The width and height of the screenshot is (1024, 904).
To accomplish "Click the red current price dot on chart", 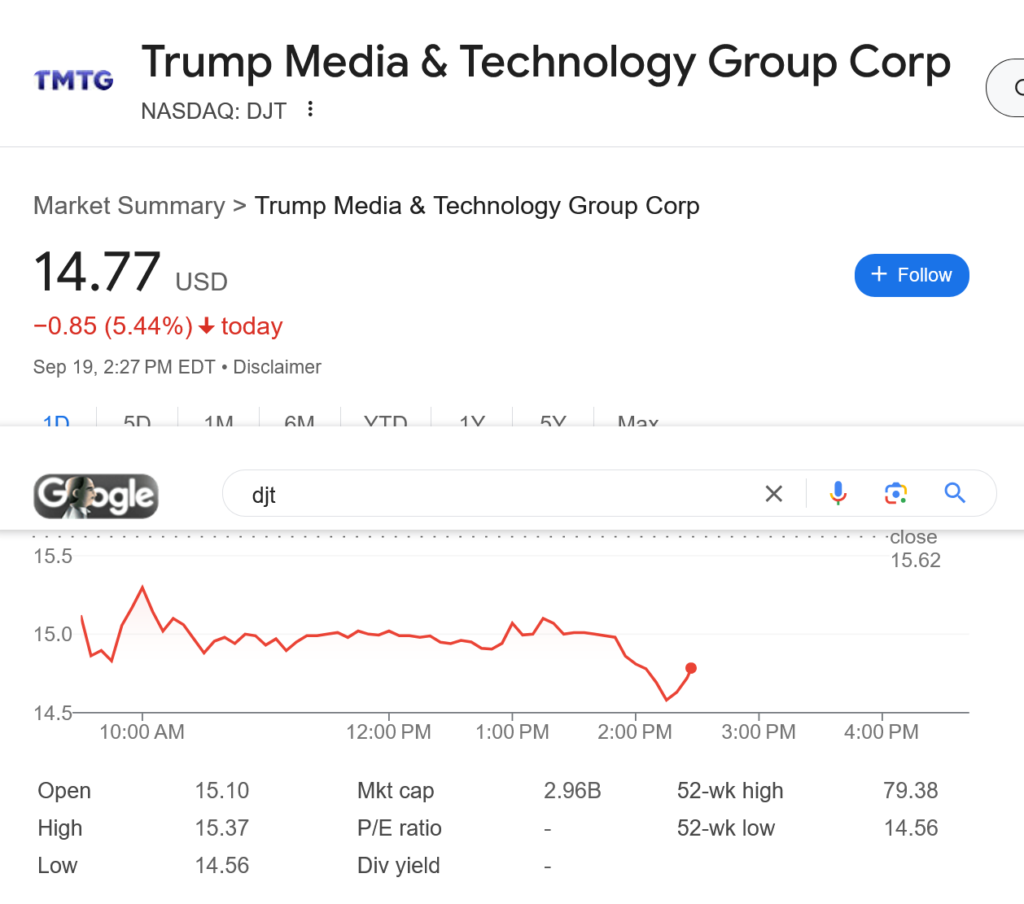I will [691, 668].
